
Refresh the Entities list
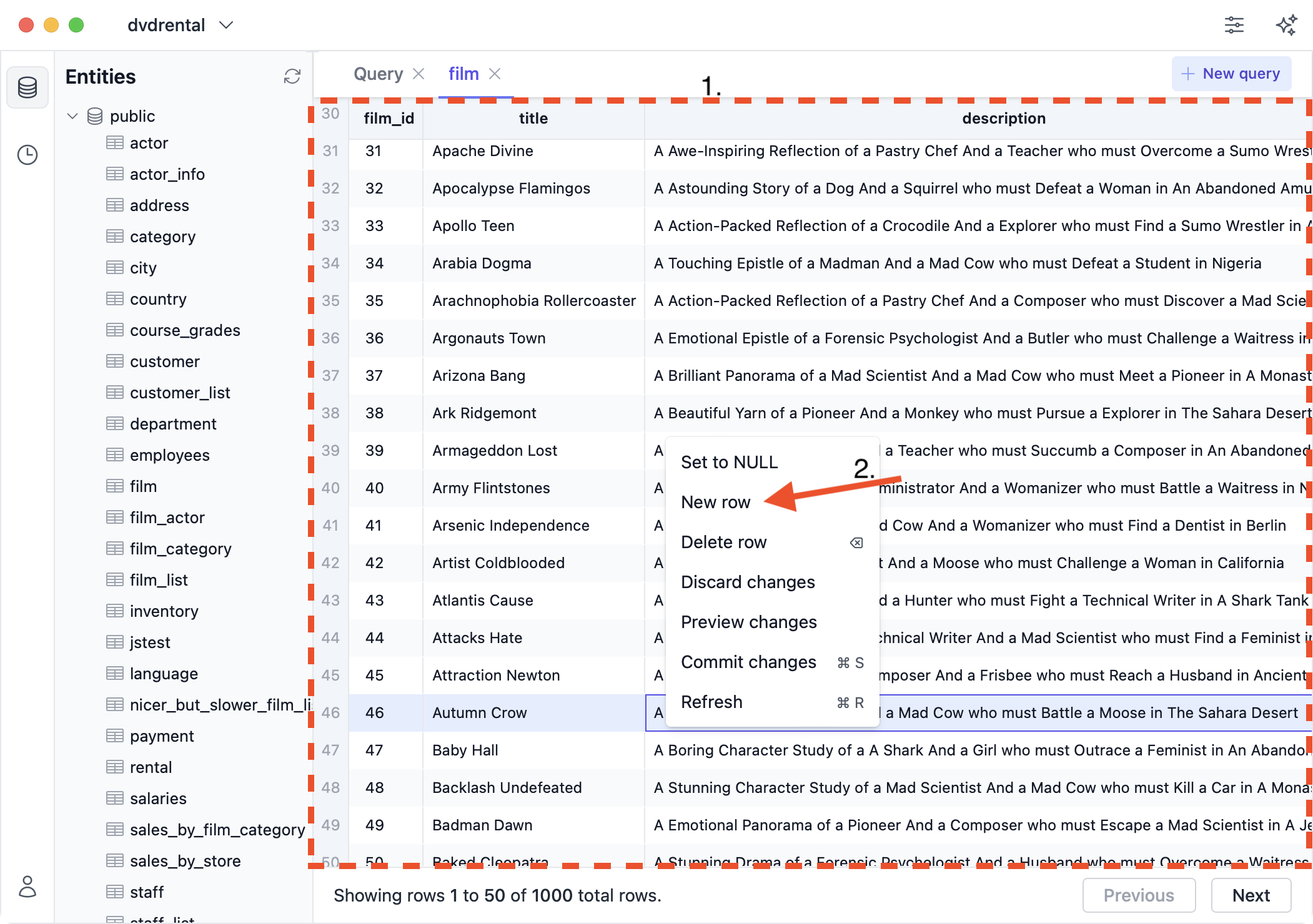(x=292, y=76)
